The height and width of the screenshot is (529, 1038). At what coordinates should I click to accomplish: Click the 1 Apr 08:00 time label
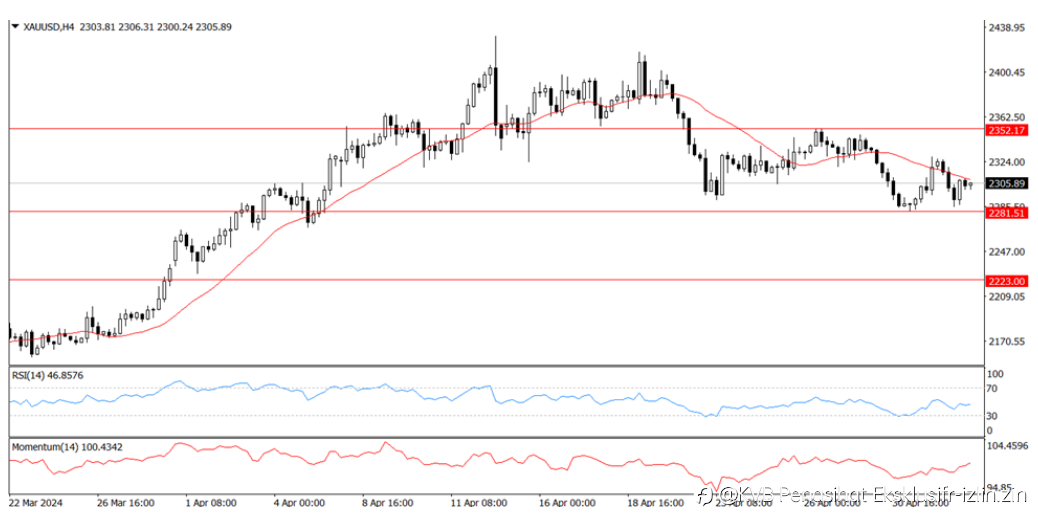click(210, 503)
